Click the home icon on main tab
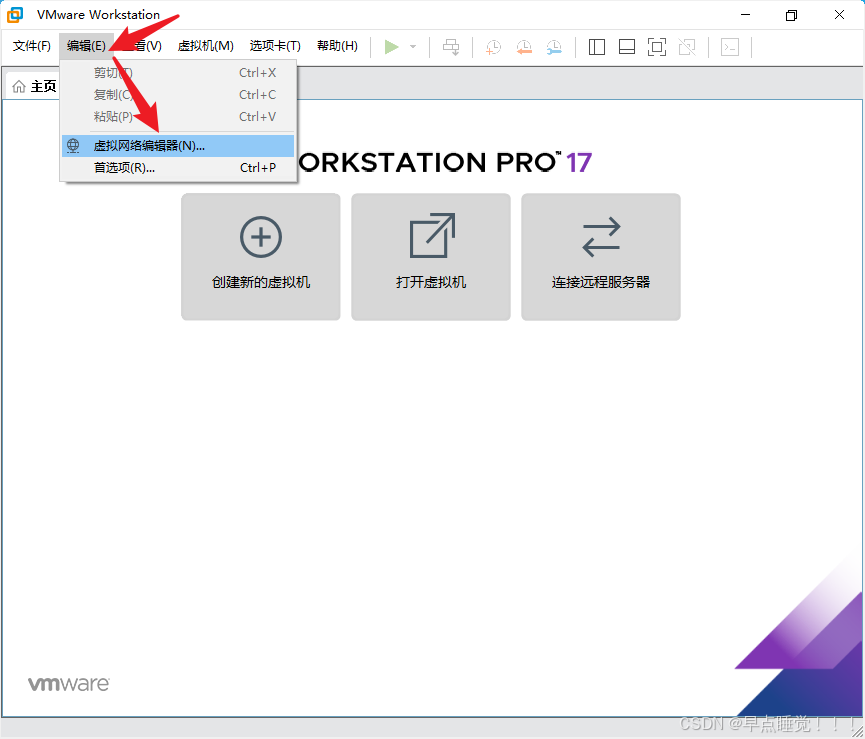This screenshot has height=739, width=865. [19, 87]
